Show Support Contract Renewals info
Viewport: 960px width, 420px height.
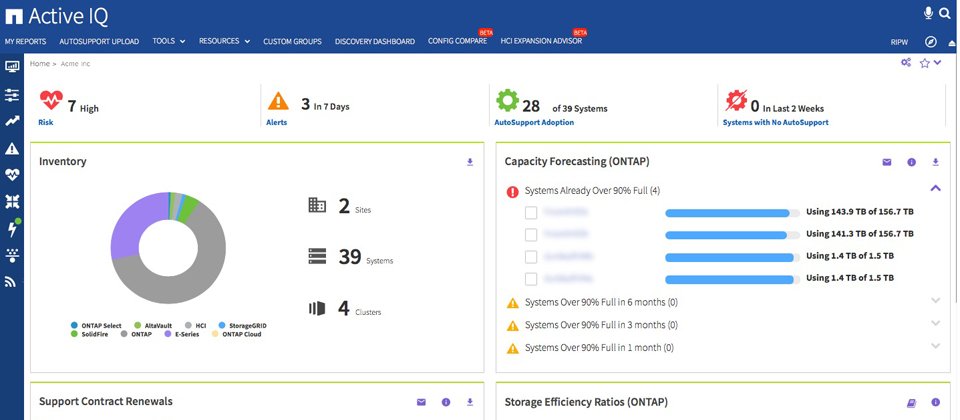[446, 402]
